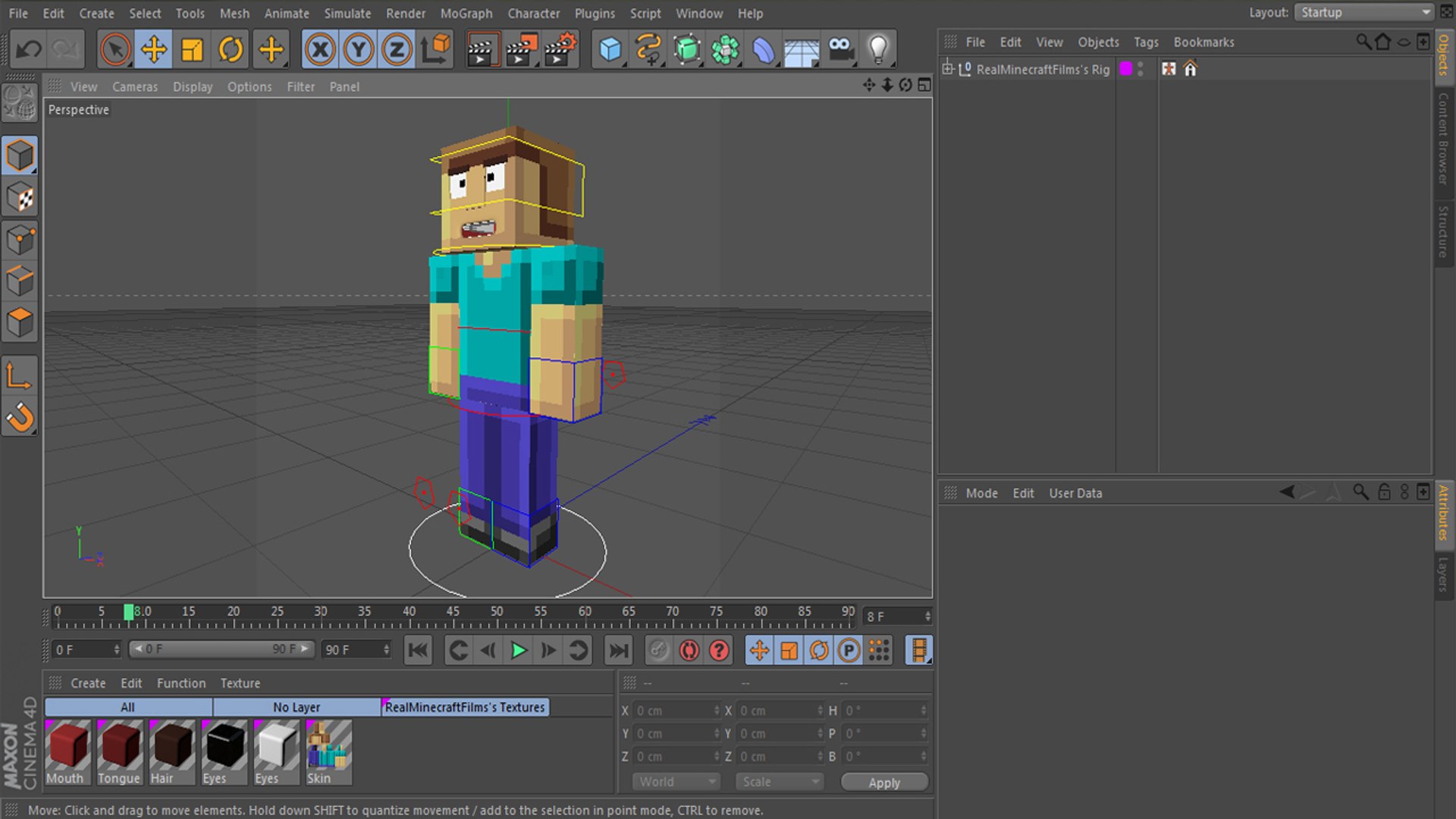Switch to Points mode
This screenshot has width=1456, height=819.
tap(20, 240)
